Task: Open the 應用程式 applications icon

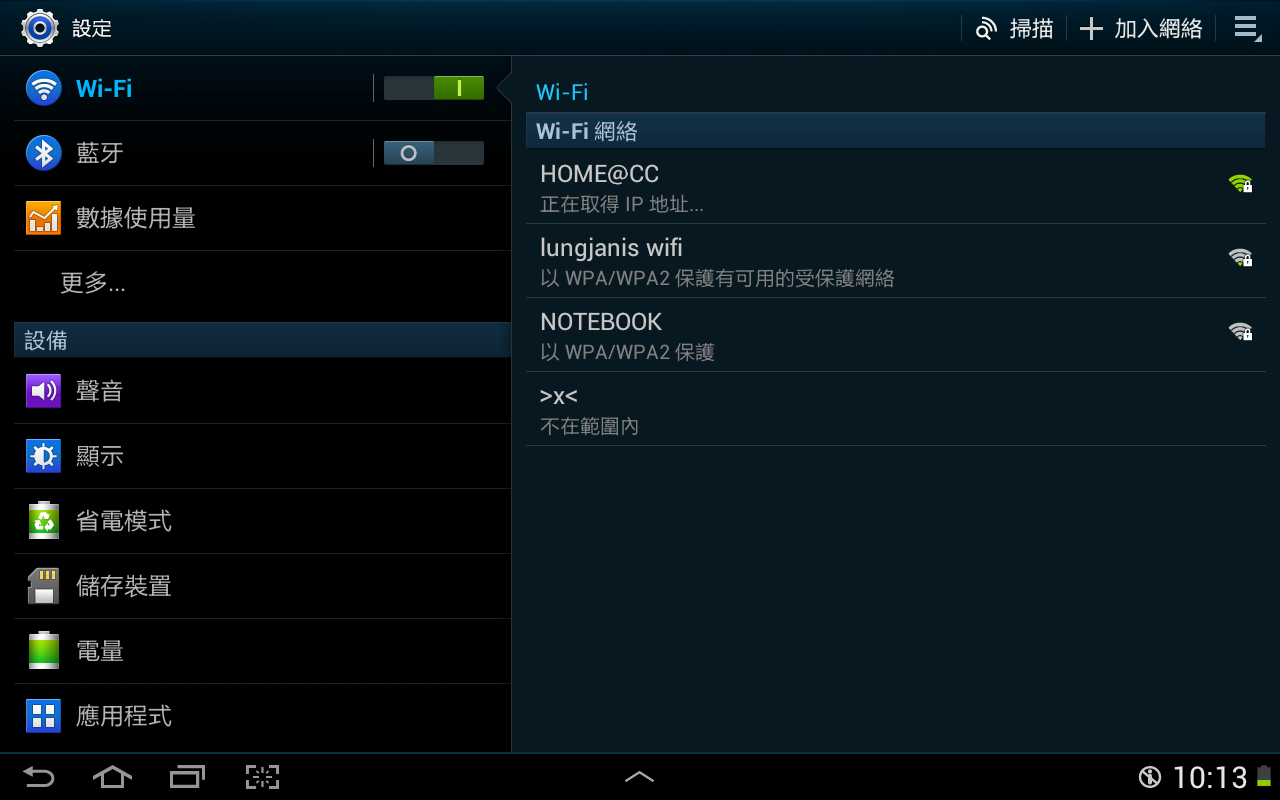Action: 44,716
